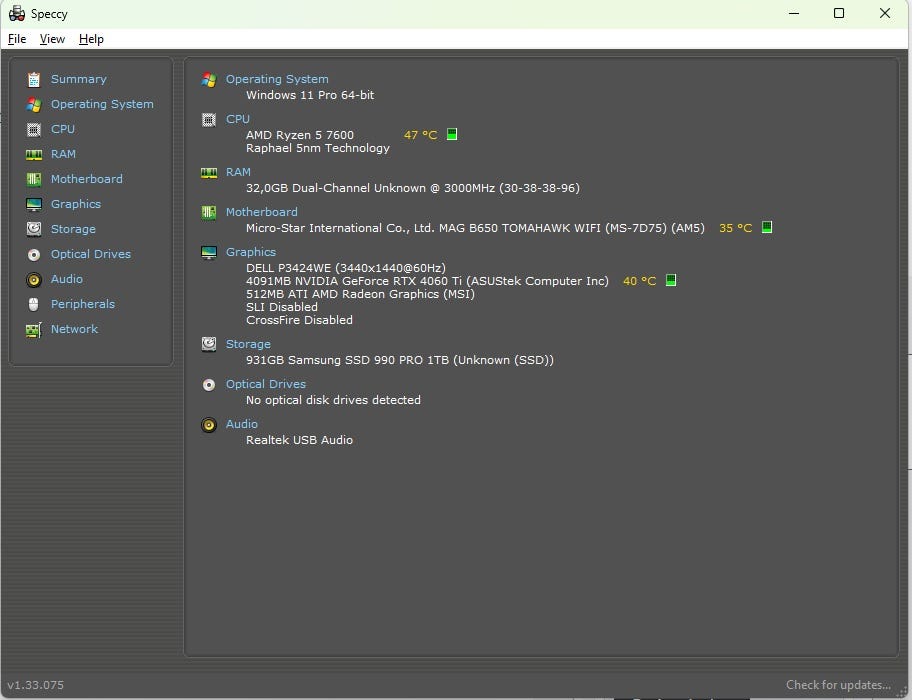Screen dimensions: 912x700
Task: Click Realtek USB Audio text
Action: click(300, 440)
